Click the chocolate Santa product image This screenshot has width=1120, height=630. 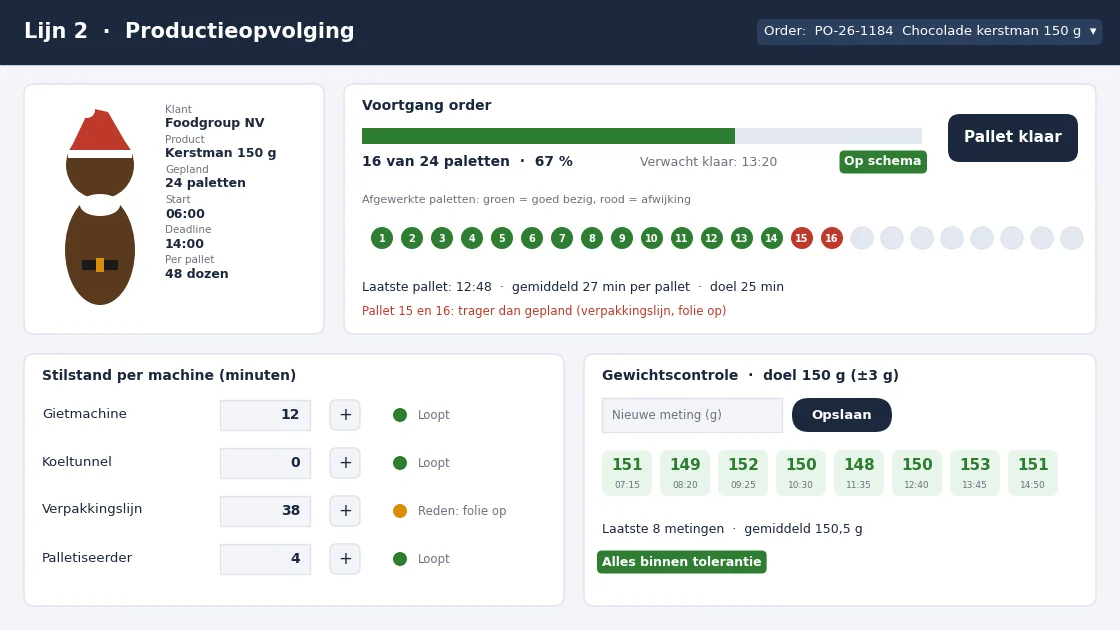100,207
